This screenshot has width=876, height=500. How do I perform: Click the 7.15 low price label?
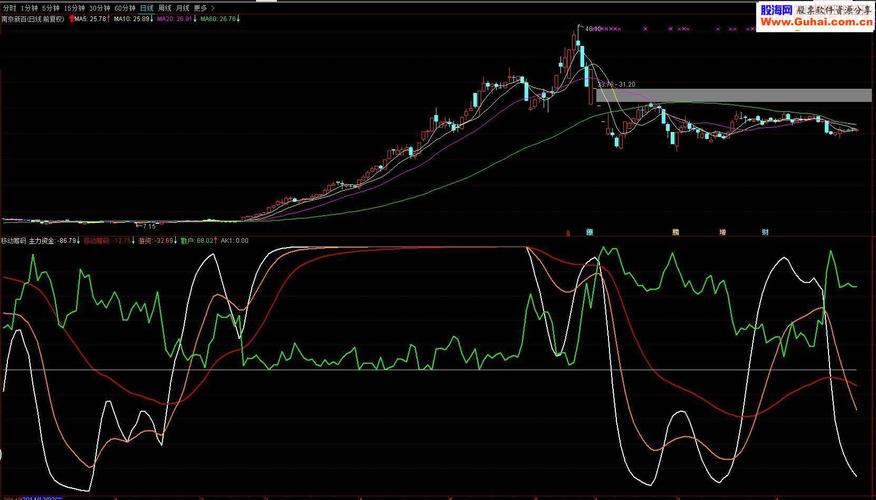(x=149, y=226)
